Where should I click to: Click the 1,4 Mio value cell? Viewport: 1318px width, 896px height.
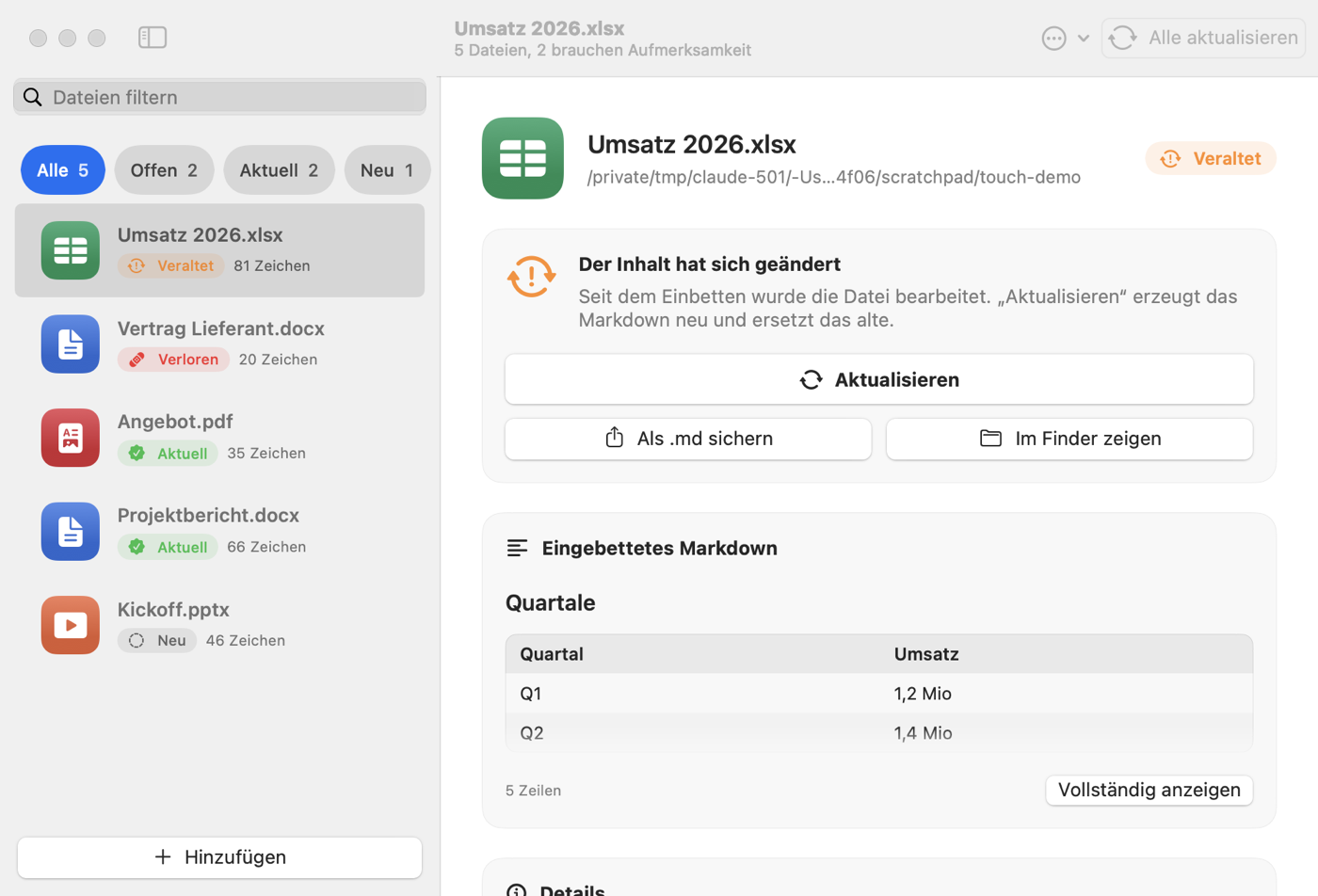(923, 733)
